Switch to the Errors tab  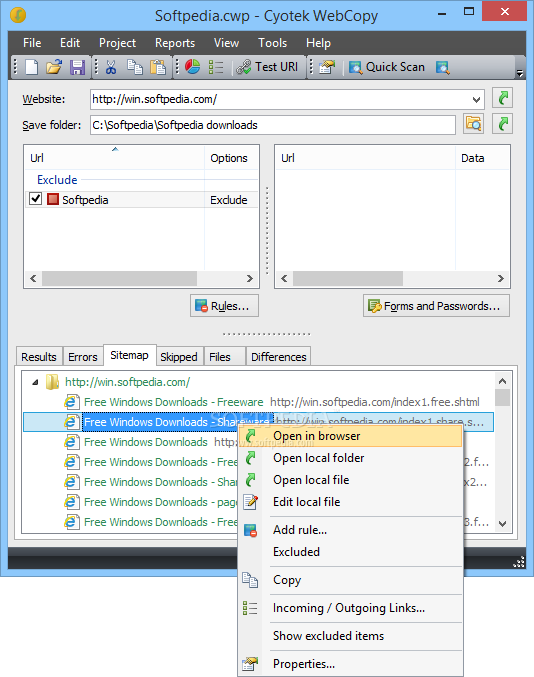(x=83, y=357)
